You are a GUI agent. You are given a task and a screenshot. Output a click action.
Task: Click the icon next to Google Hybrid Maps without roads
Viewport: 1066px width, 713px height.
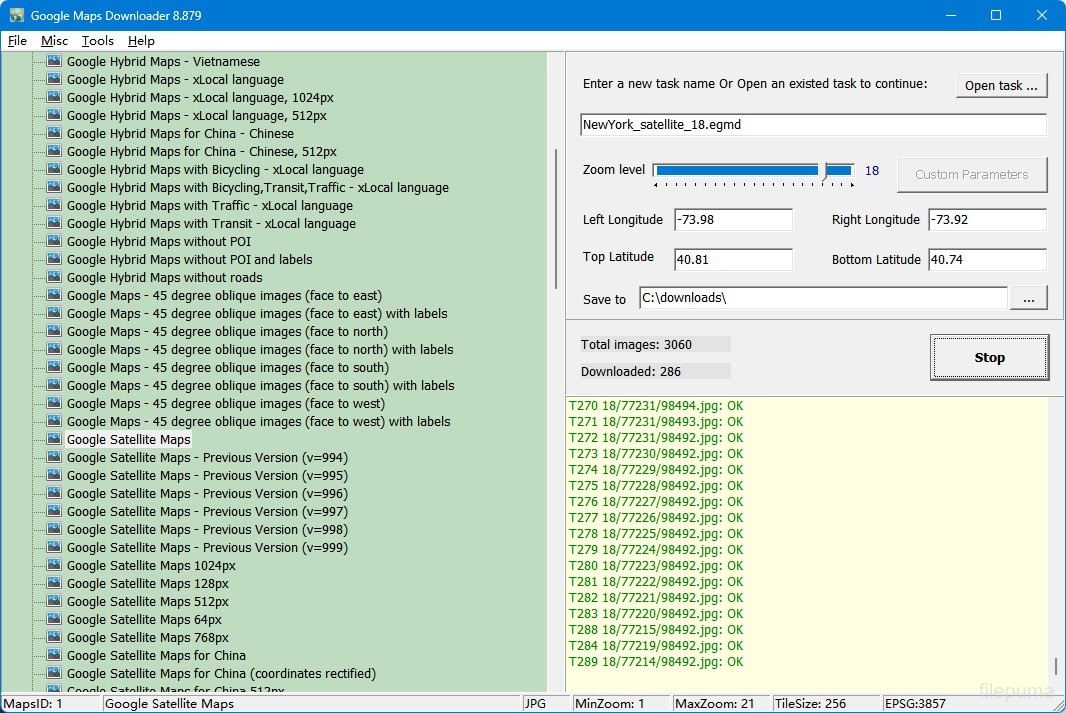tap(55, 278)
